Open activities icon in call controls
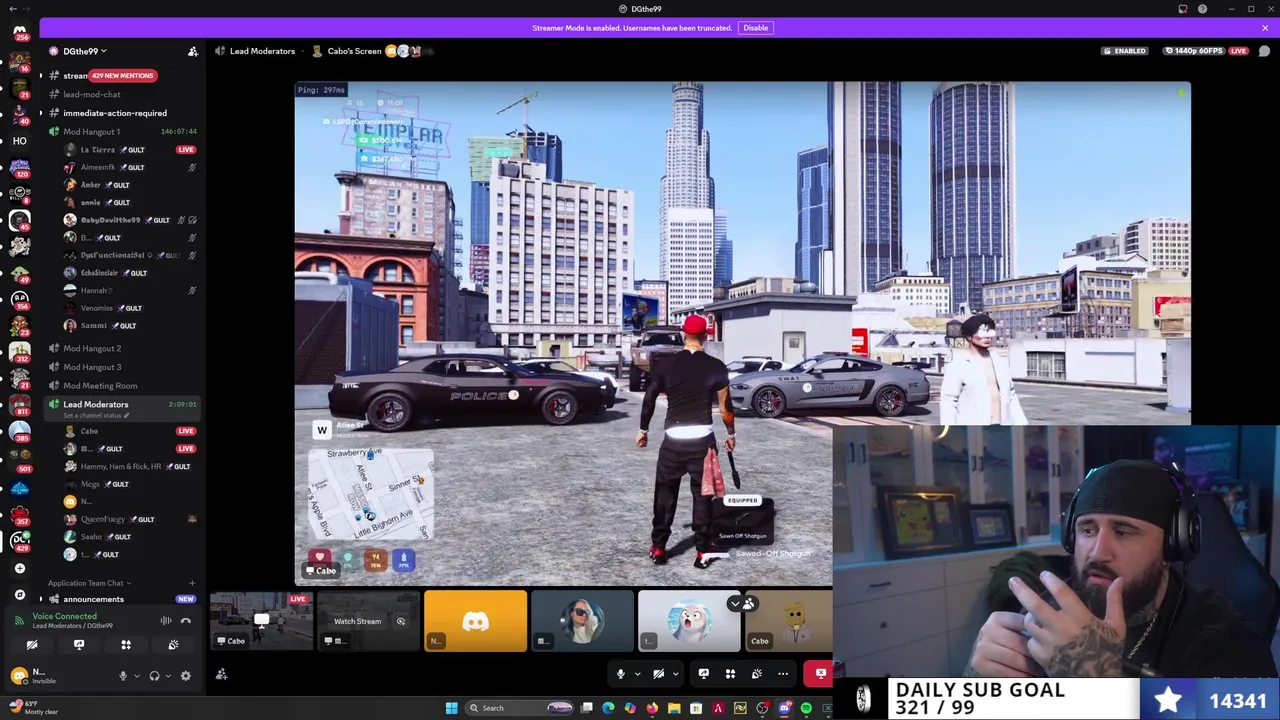Image resolution: width=1280 pixels, height=720 pixels. (x=730, y=674)
